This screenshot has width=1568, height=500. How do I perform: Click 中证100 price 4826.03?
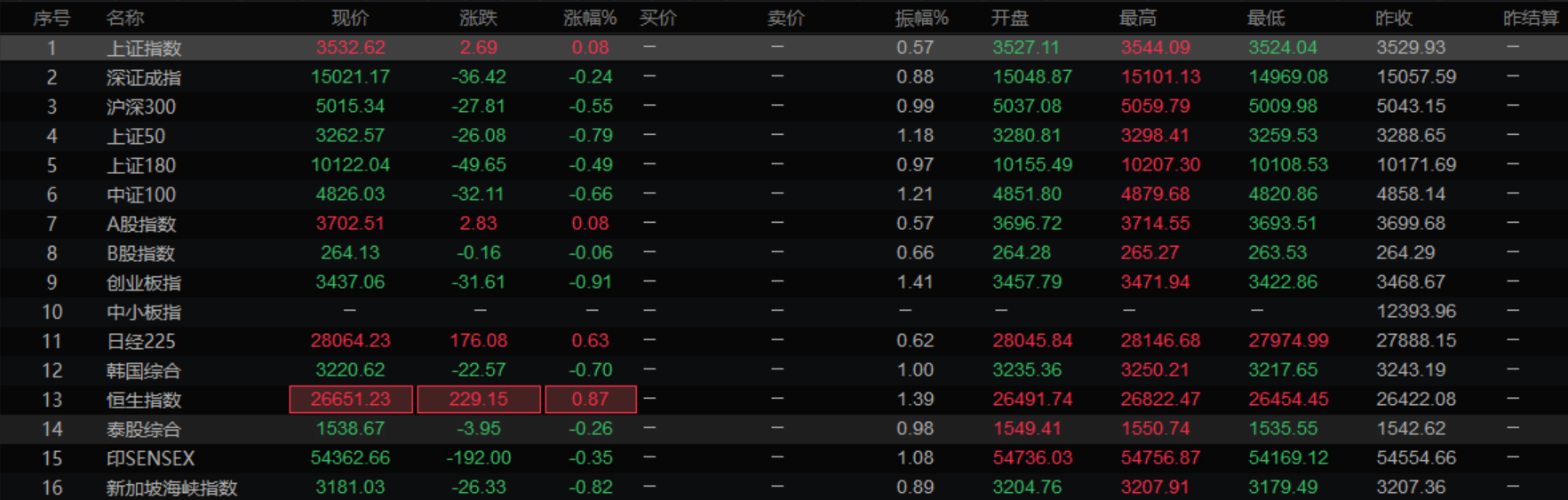click(x=350, y=194)
